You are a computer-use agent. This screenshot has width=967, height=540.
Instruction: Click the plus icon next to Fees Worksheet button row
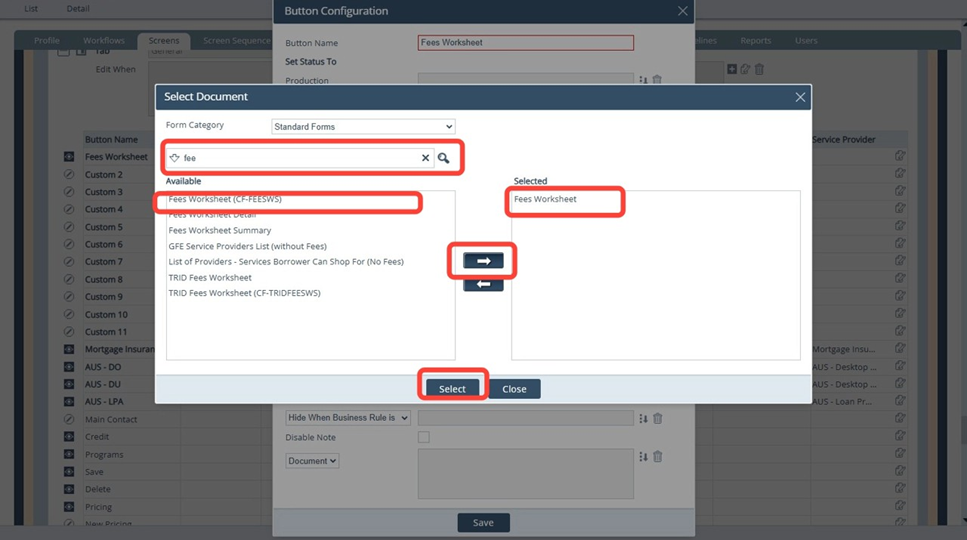(x=69, y=157)
